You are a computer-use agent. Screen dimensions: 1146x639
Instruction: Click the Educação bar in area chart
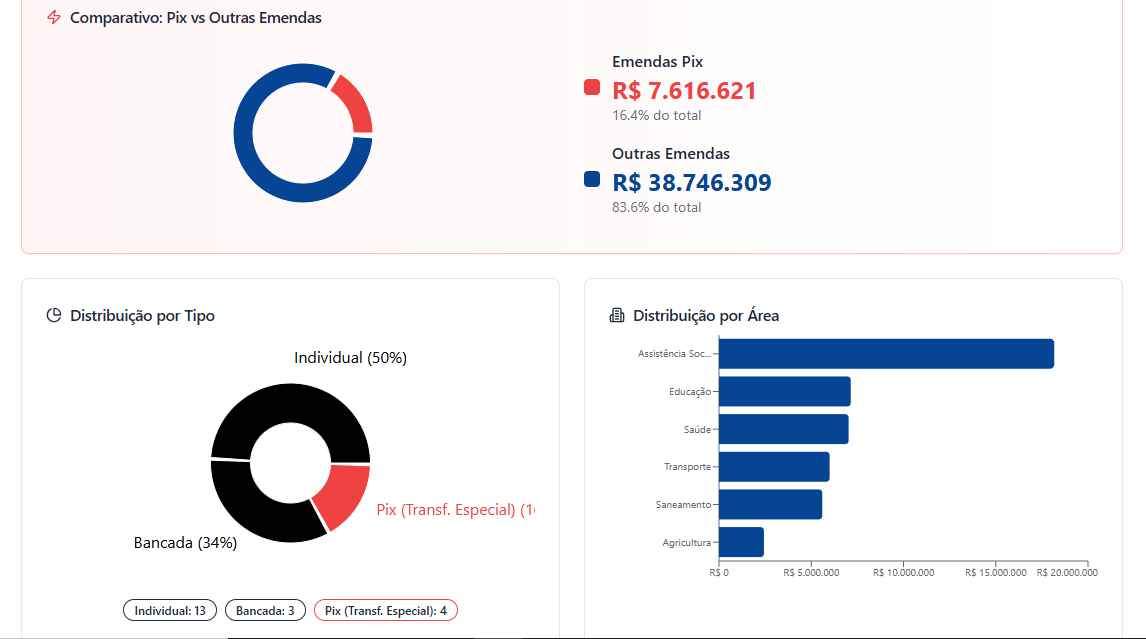pos(784,391)
